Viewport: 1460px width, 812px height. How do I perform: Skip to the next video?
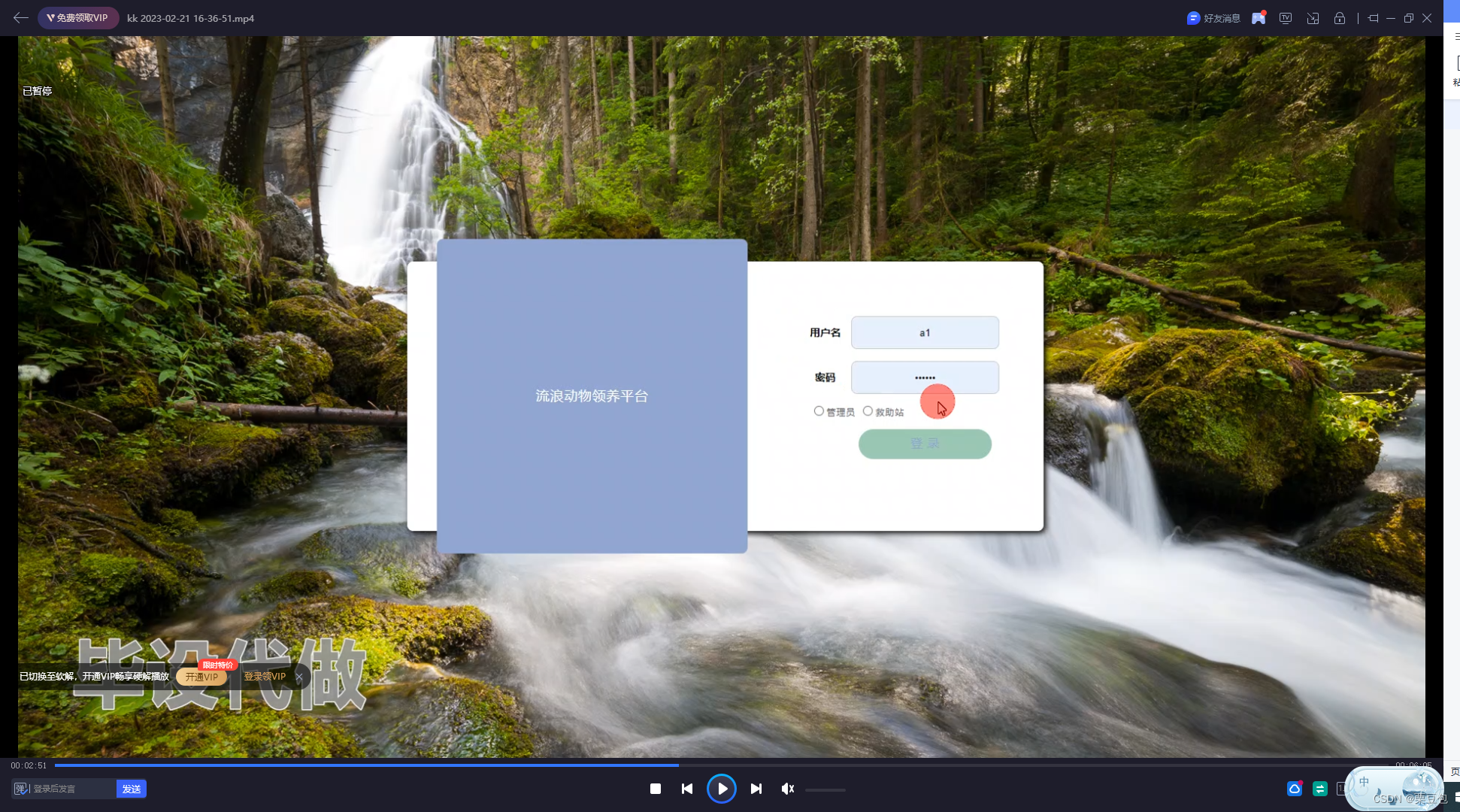[756, 789]
